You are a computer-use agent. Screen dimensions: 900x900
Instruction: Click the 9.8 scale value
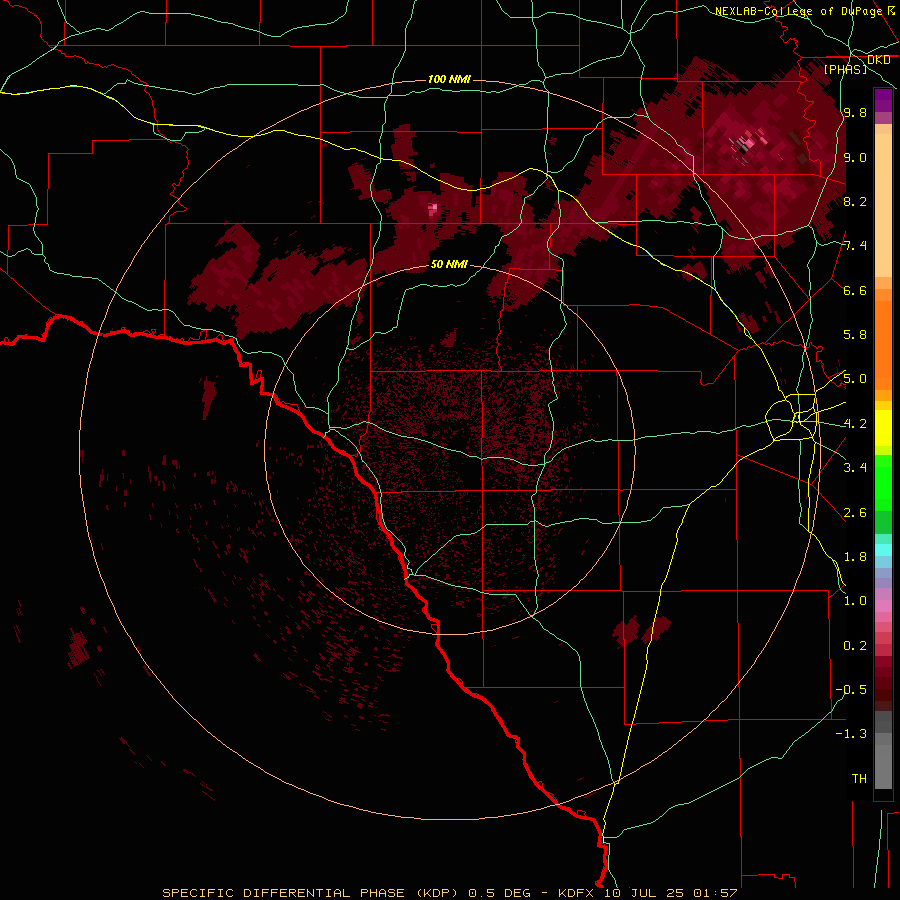855,112
